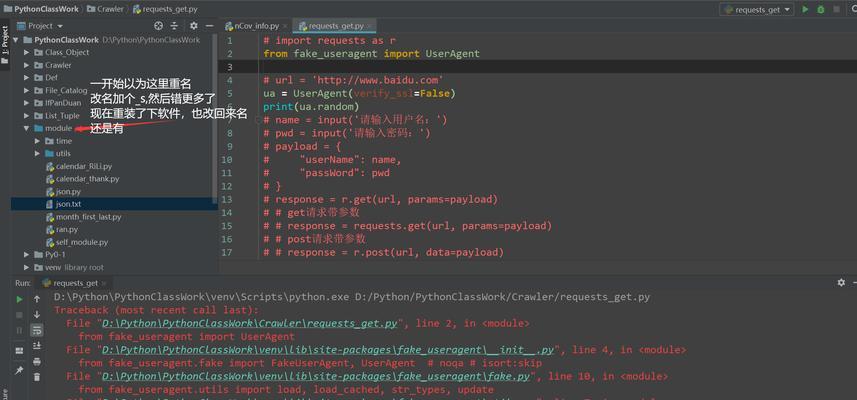Print the Run console output
Screen dimensions: 857x400
pyautogui.click(x=37, y=361)
